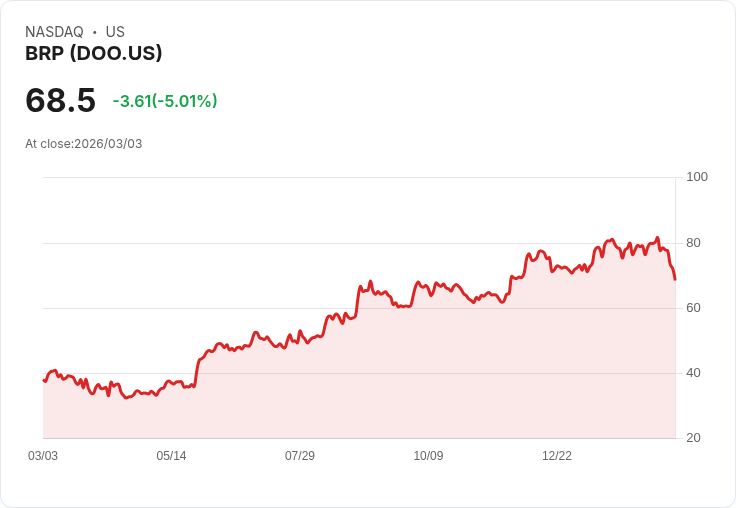The width and height of the screenshot is (736, 508).
Task: Click the rightmost end of the price line
Action: point(675,279)
